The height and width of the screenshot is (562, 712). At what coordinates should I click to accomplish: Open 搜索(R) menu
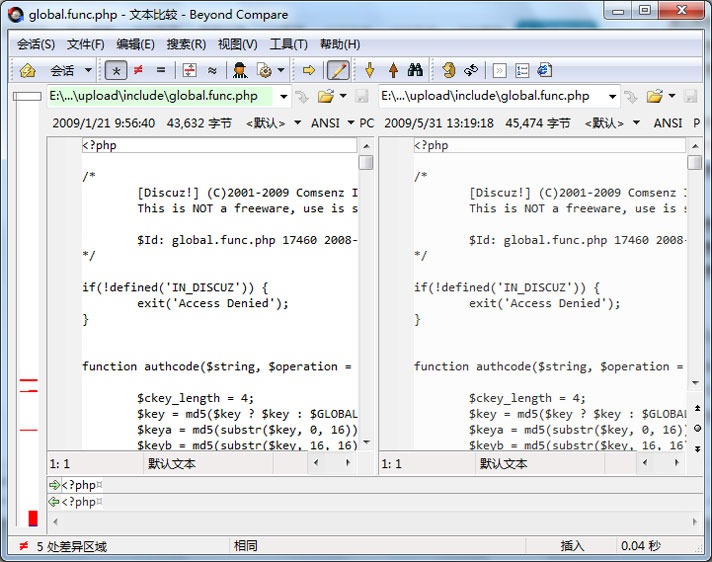(x=186, y=44)
